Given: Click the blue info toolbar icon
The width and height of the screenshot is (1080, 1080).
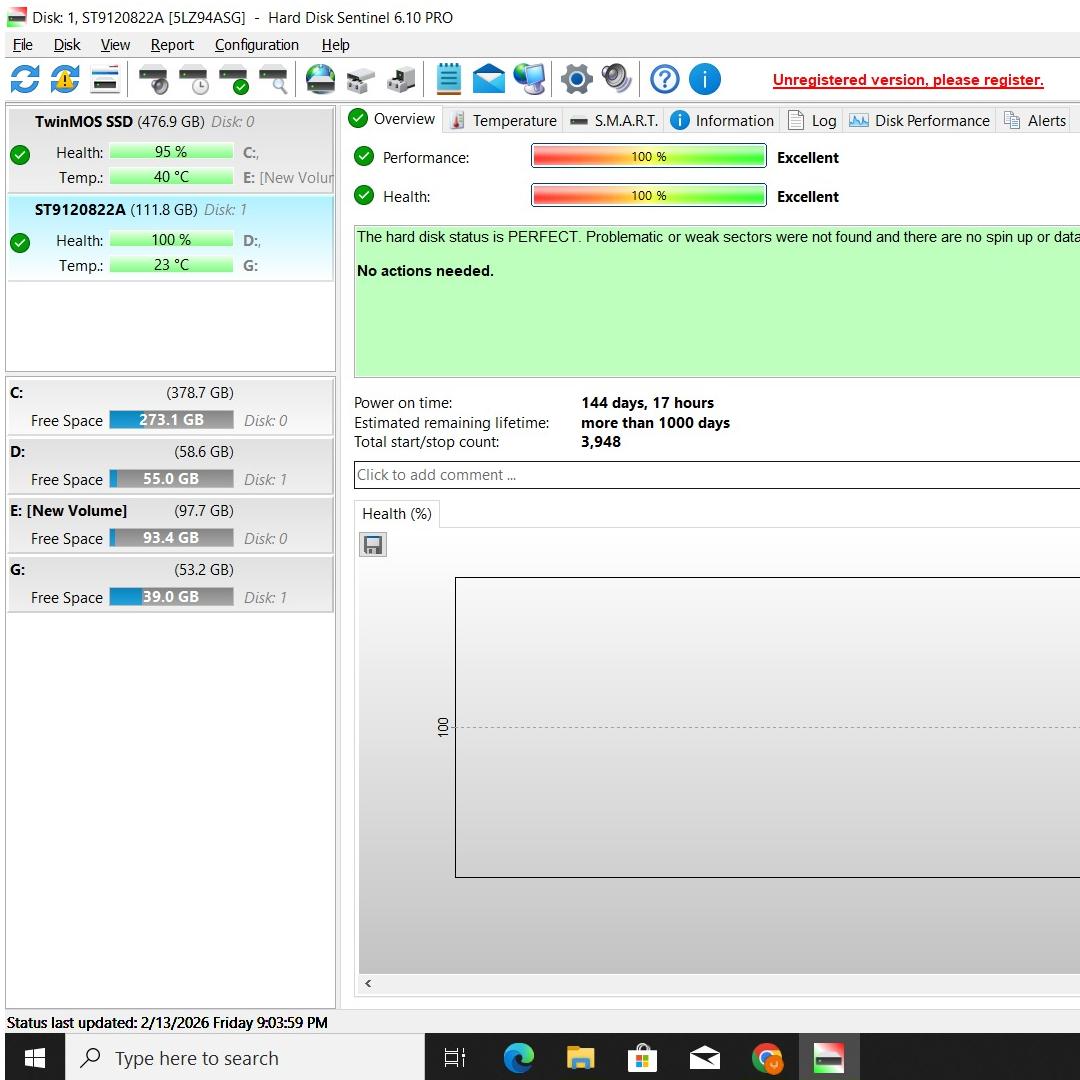Looking at the screenshot, I should point(704,79).
